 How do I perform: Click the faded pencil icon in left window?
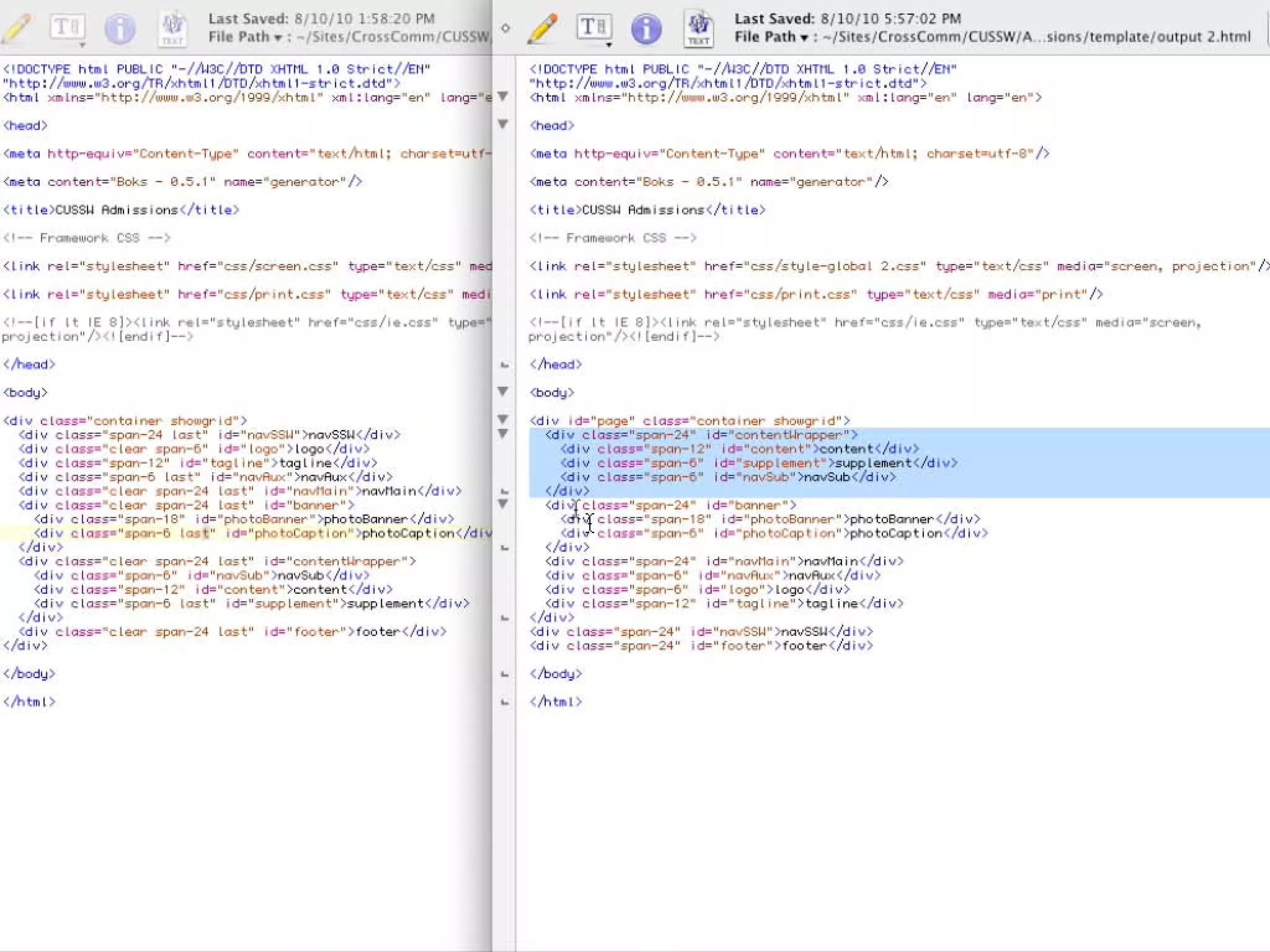(17, 29)
